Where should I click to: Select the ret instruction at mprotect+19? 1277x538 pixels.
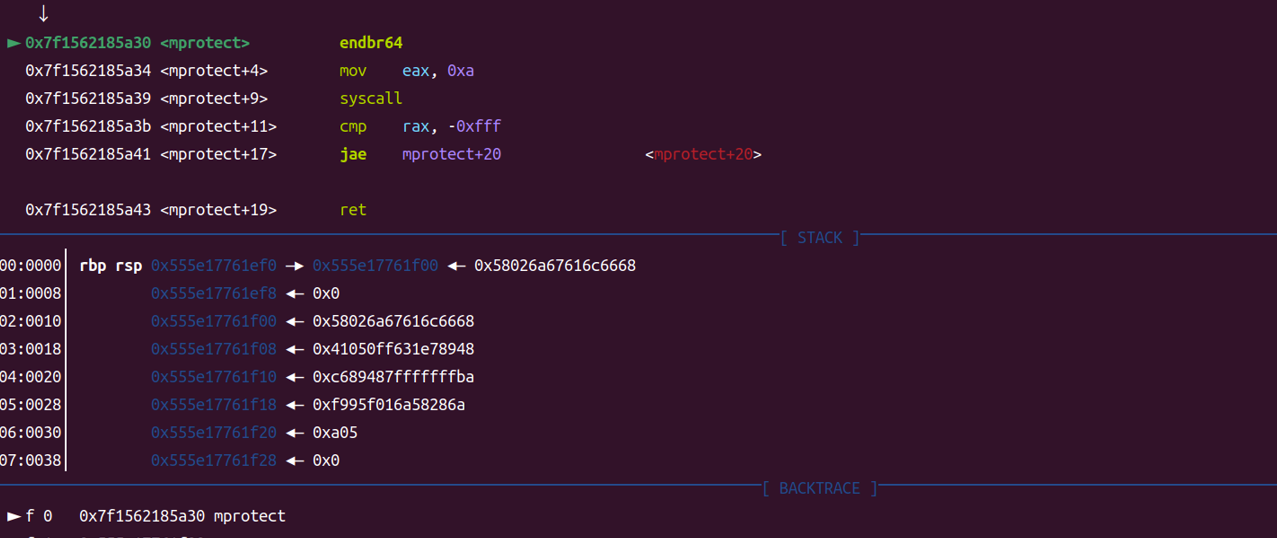(353, 210)
